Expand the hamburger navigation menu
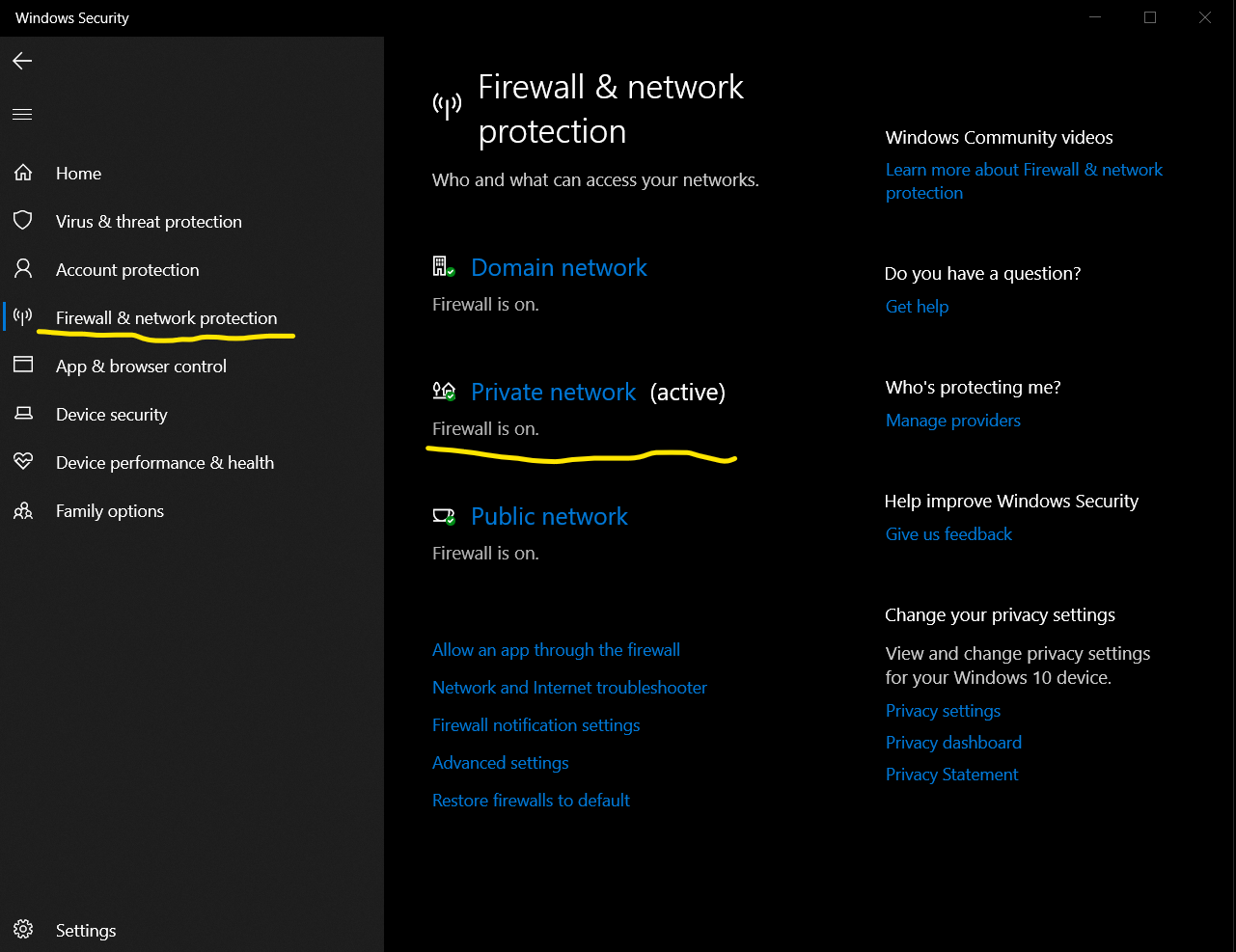 22,114
